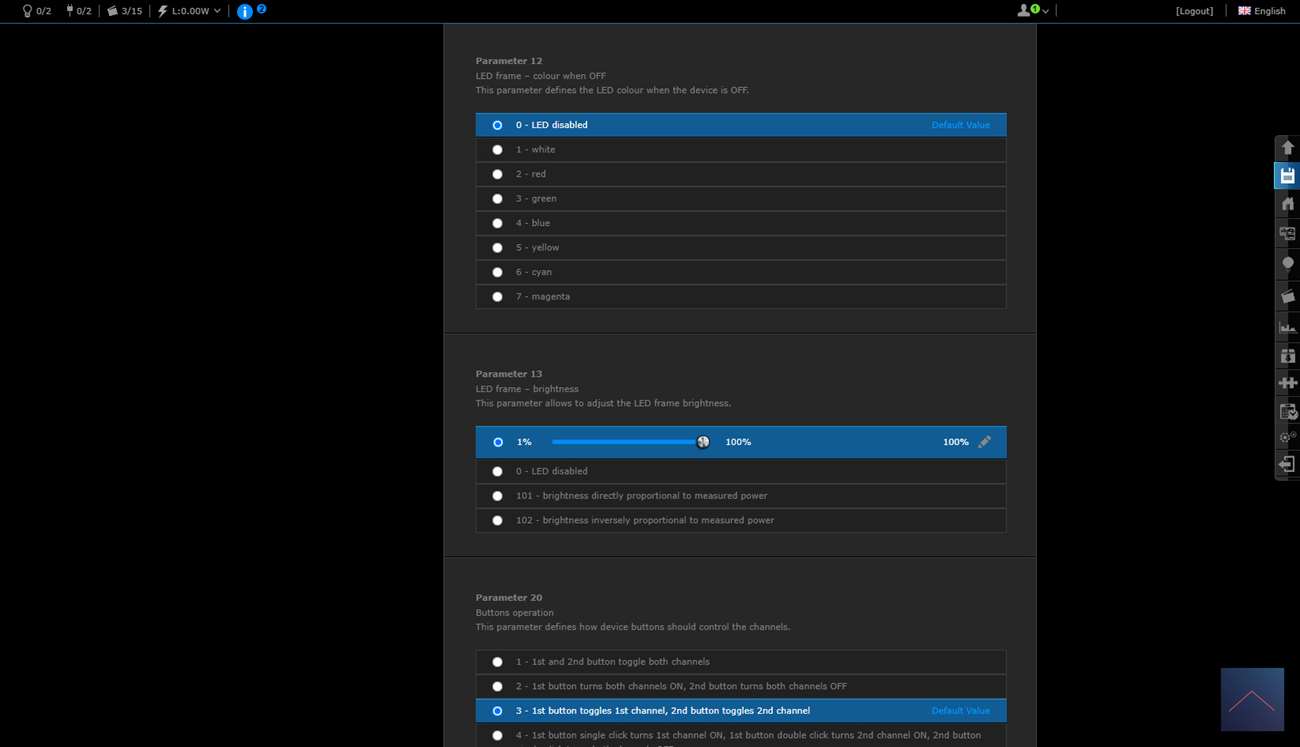Click the blue info notification icon
This screenshot has width=1300, height=747.
(x=245, y=11)
